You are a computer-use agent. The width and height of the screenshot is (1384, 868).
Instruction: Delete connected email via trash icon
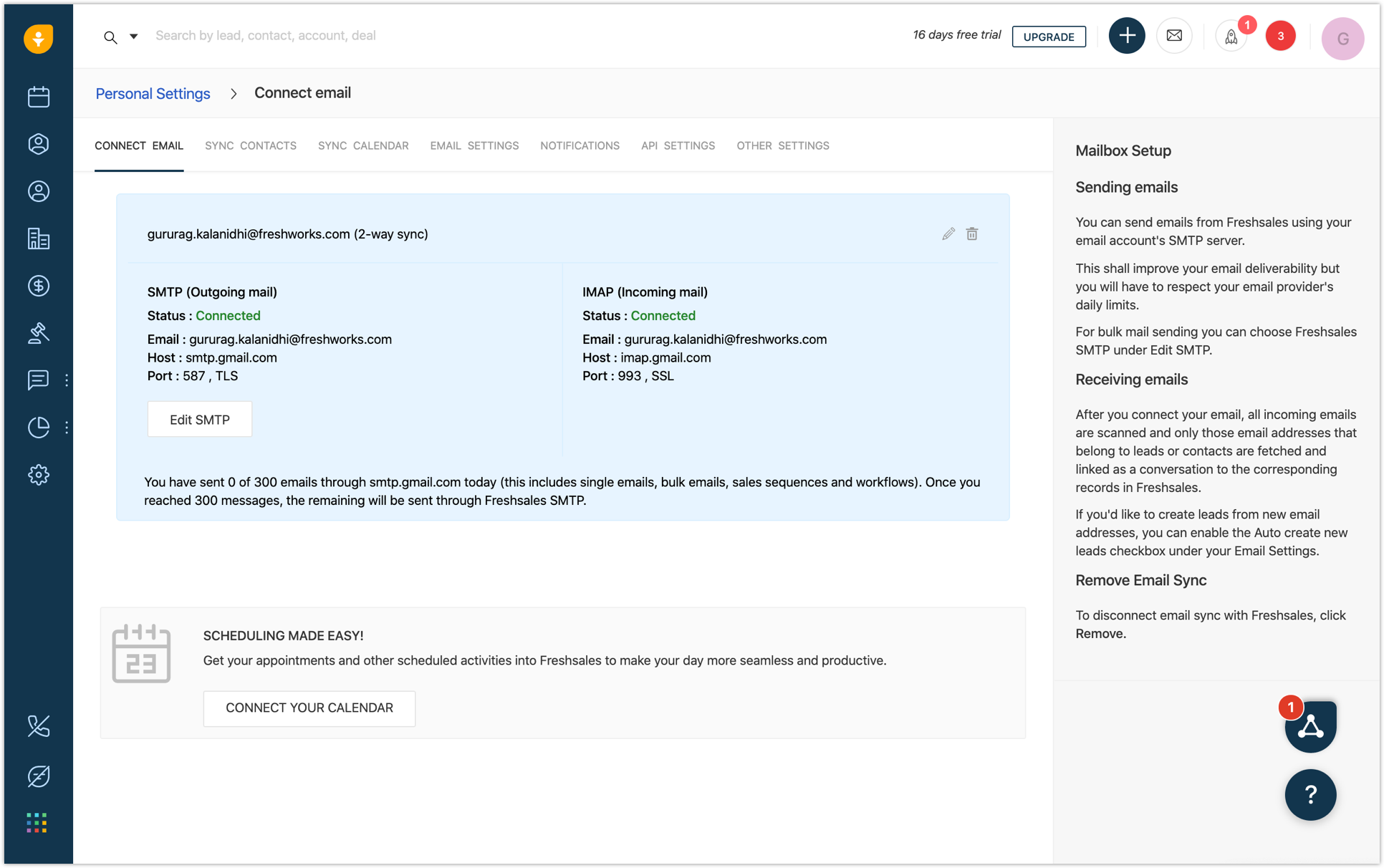(x=971, y=234)
